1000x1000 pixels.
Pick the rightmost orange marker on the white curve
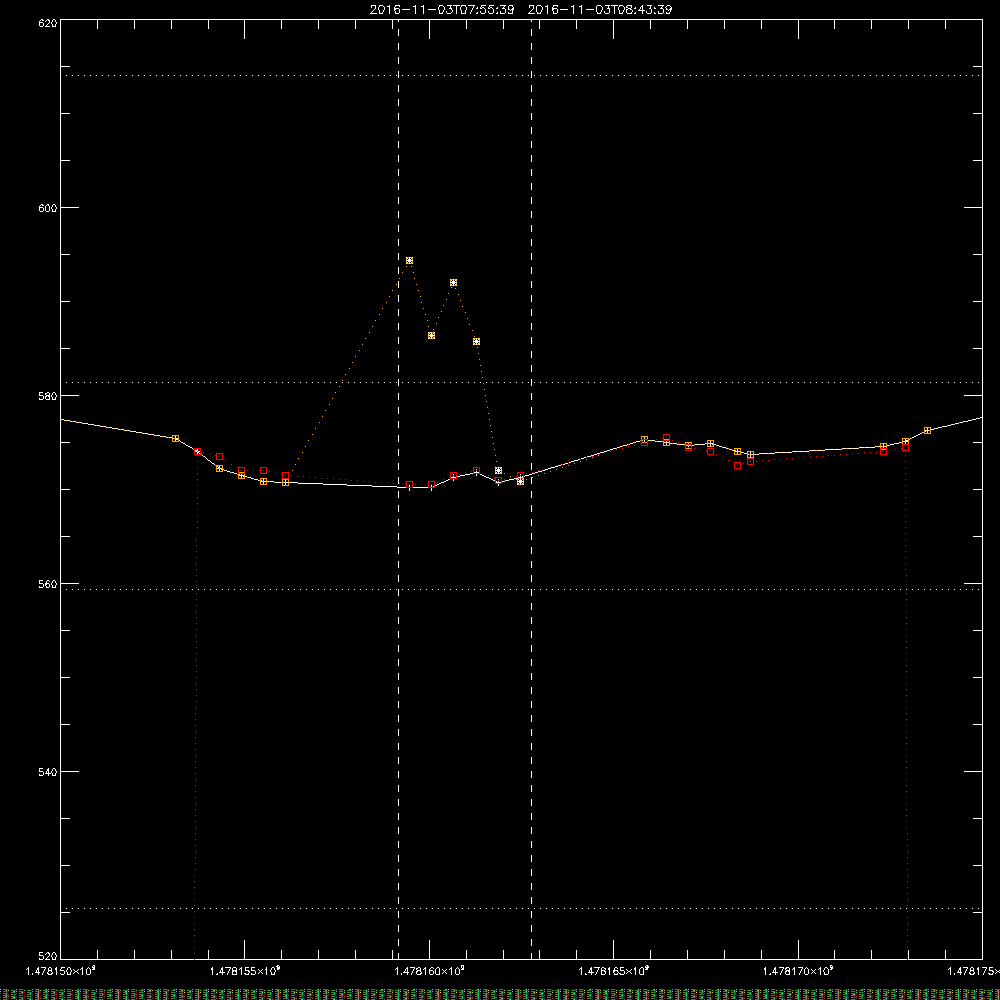tap(927, 430)
